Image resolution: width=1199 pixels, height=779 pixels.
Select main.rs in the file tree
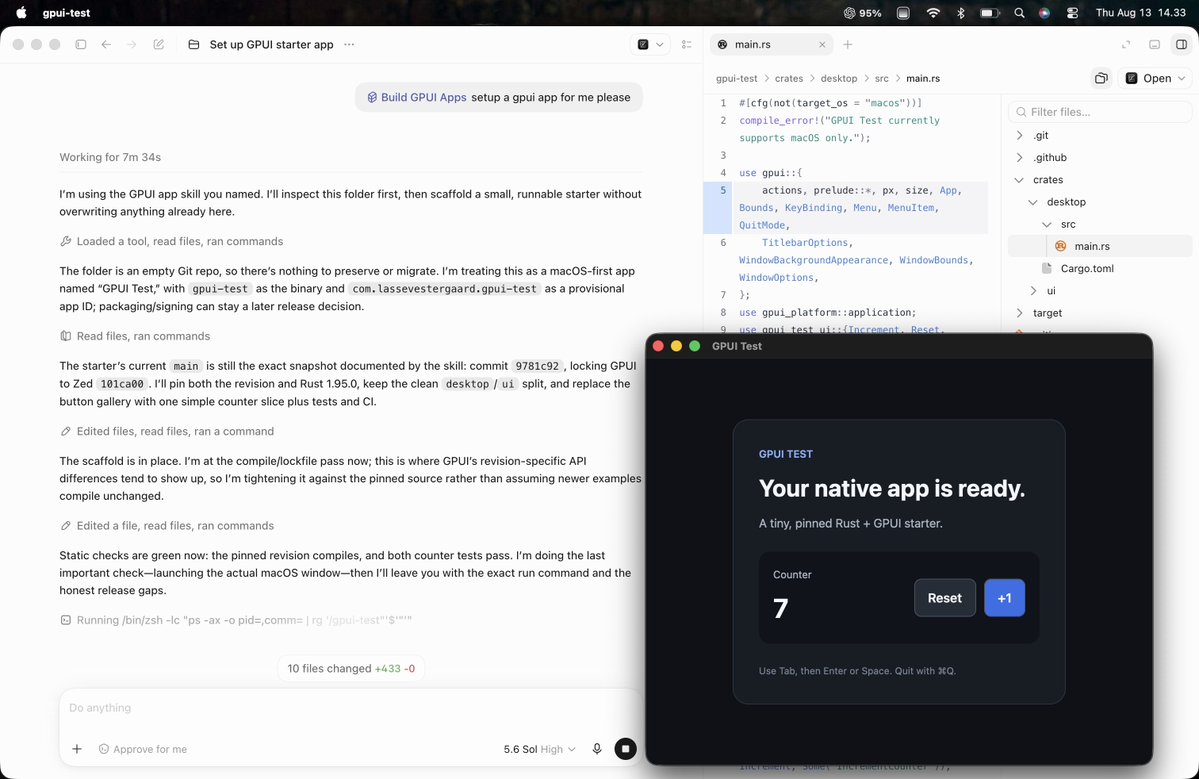pyautogui.click(x=1100, y=246)
